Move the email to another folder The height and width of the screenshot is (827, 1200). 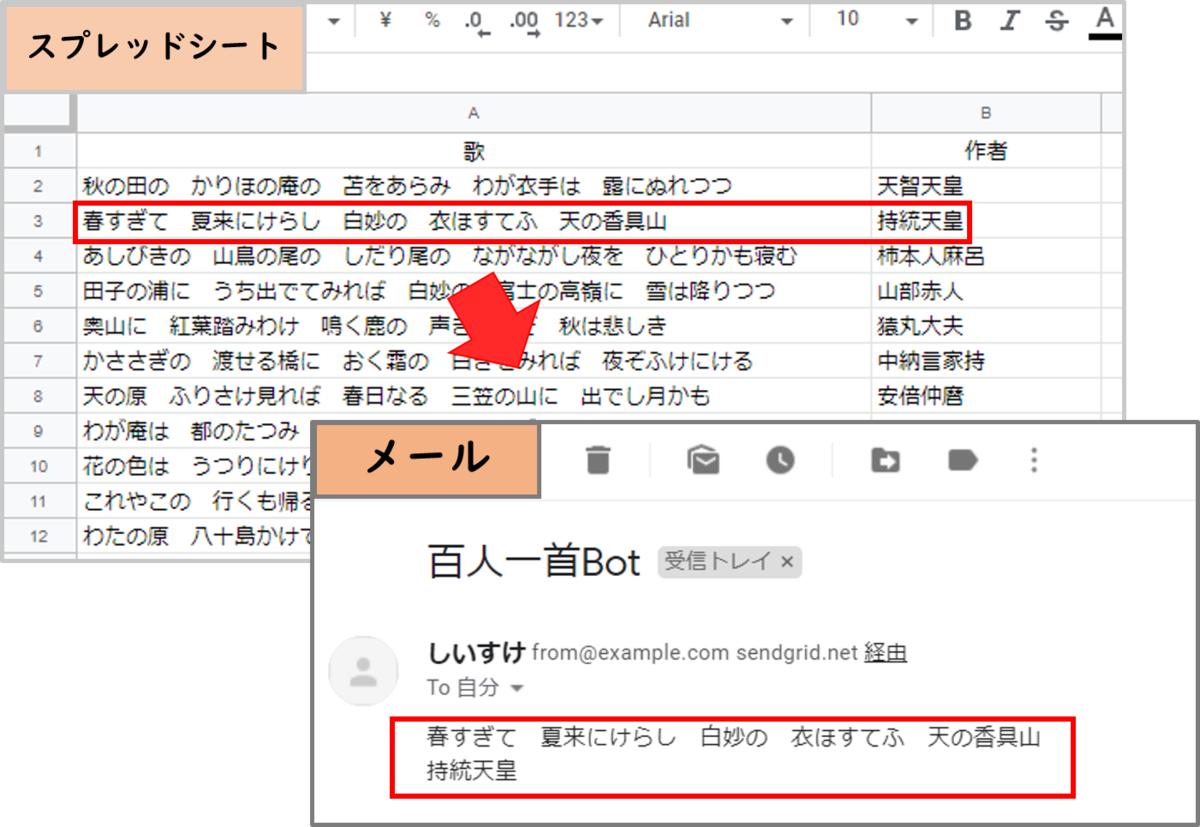click(x=885, y=459)
